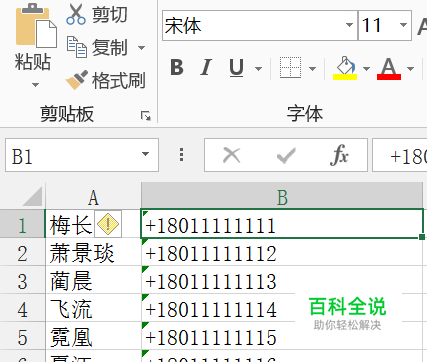The height and width of the screenshot is (362, 427).
Task: Toggle Underline formatting
Action: [236, 68]
